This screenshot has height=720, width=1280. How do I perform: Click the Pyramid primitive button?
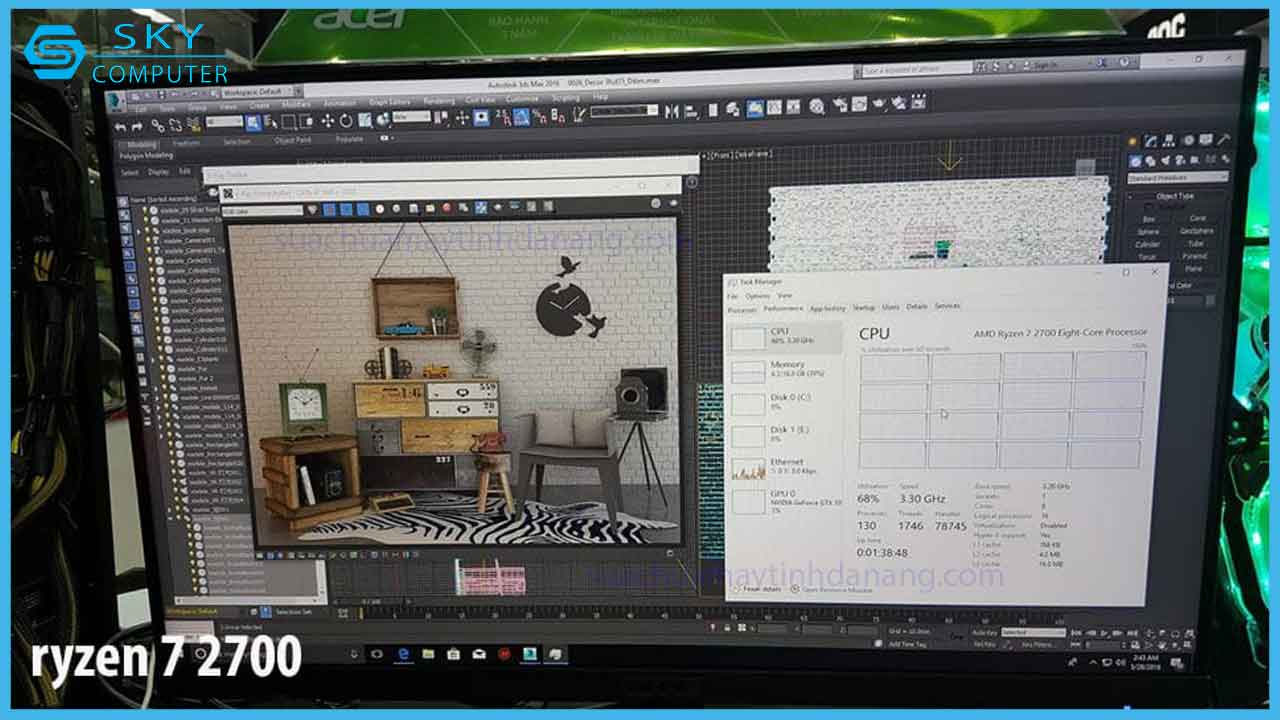click(x=1194, y=256)
